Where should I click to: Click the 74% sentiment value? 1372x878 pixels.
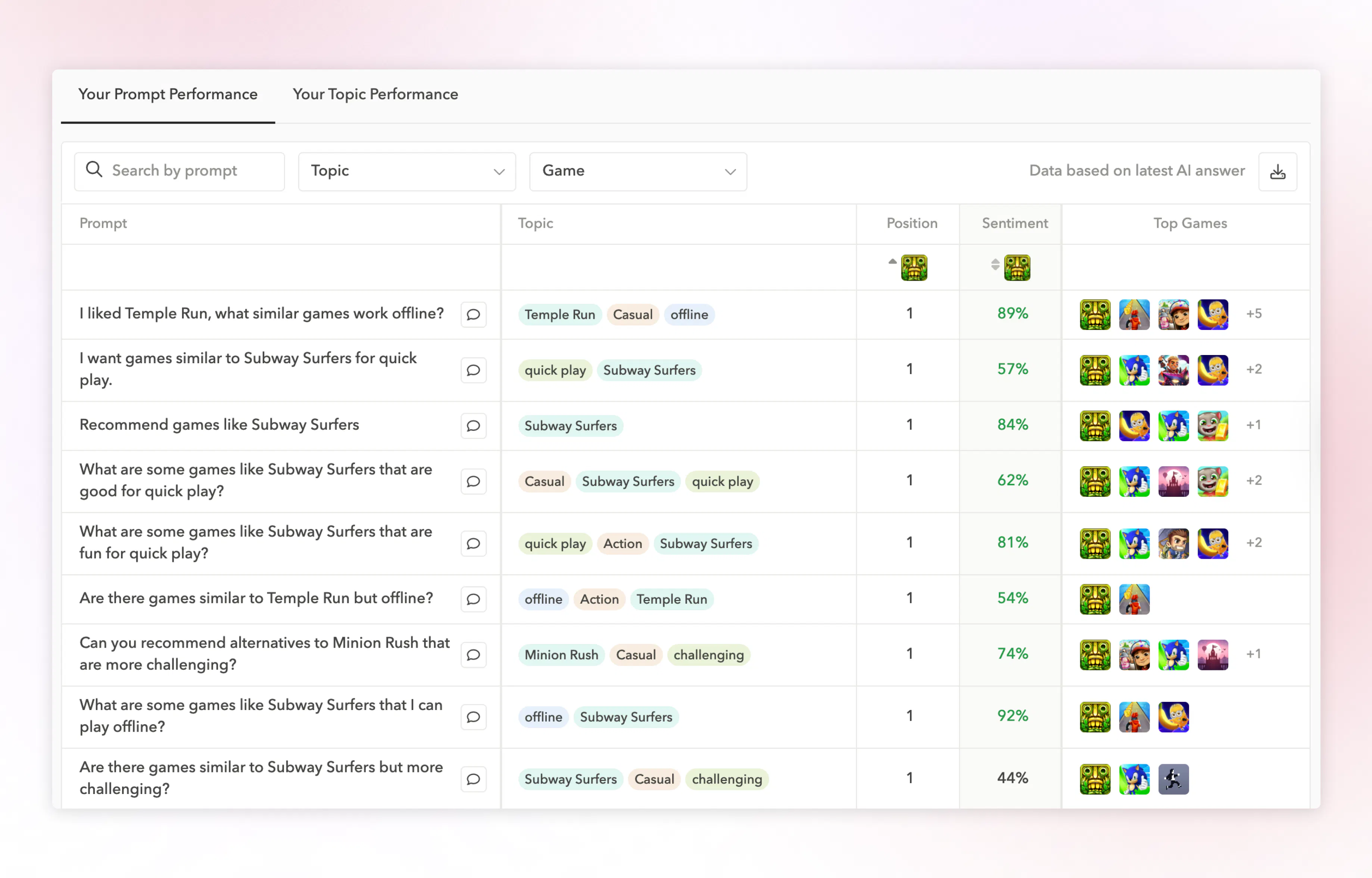[1012, 654]
